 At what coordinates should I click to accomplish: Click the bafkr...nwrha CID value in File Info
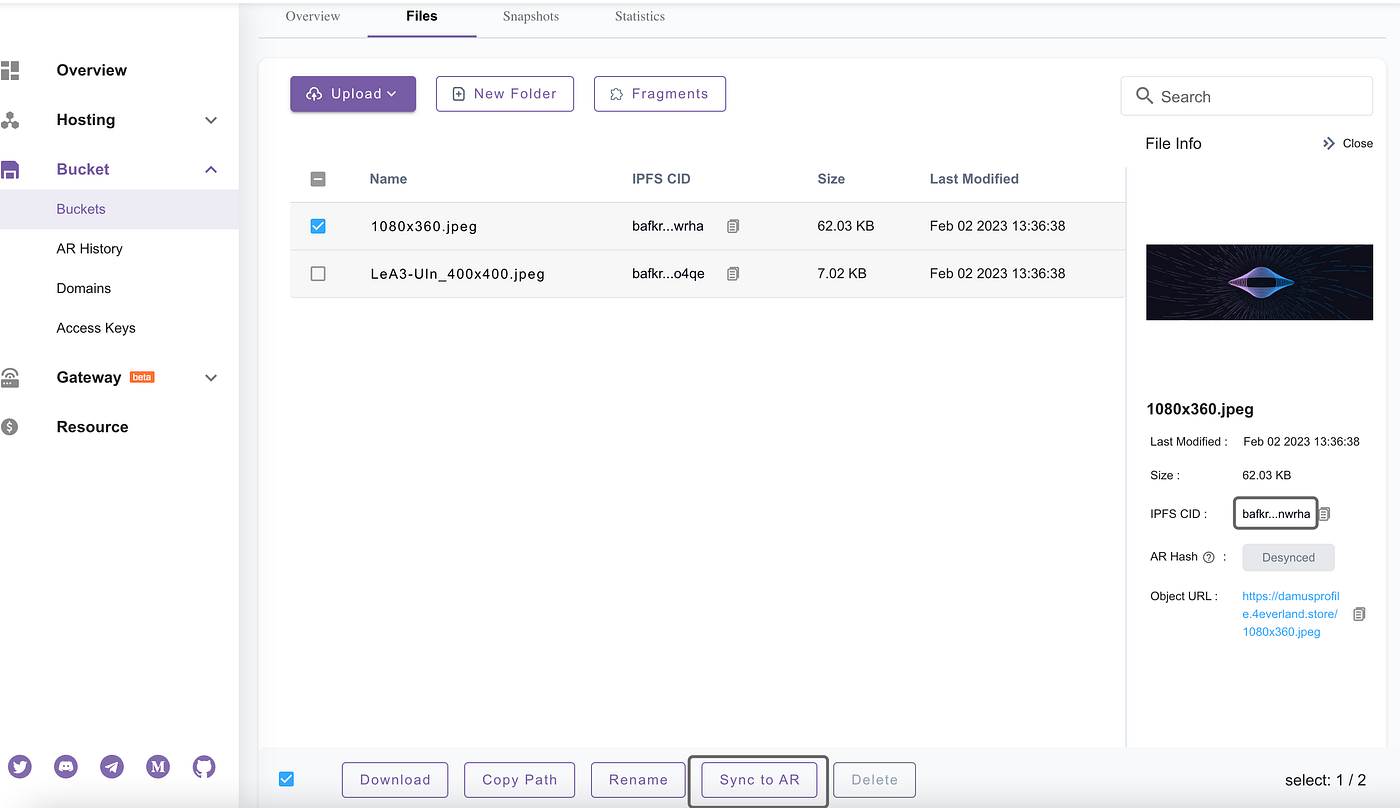[1276, 514]
